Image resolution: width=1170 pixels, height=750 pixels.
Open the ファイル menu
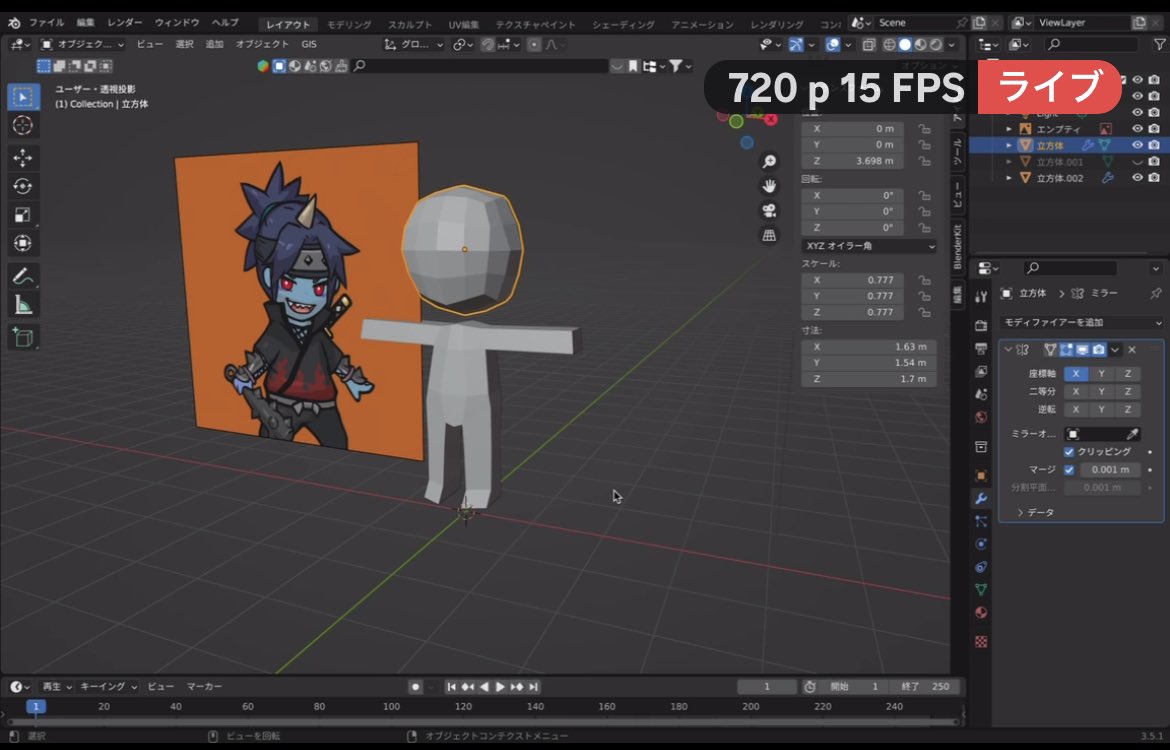pyautogui.click(x=47, y=23)
